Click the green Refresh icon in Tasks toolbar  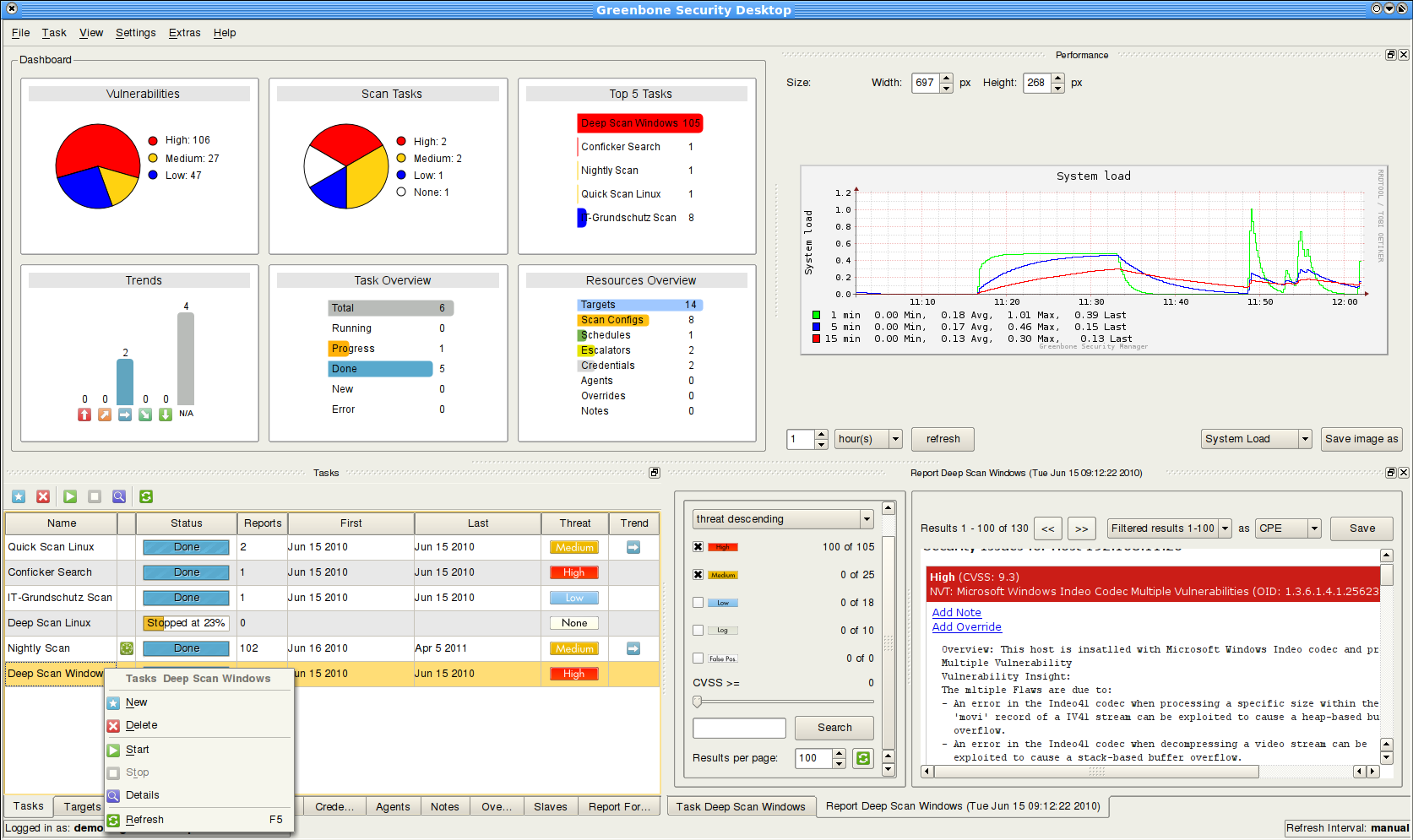[146, 496]
